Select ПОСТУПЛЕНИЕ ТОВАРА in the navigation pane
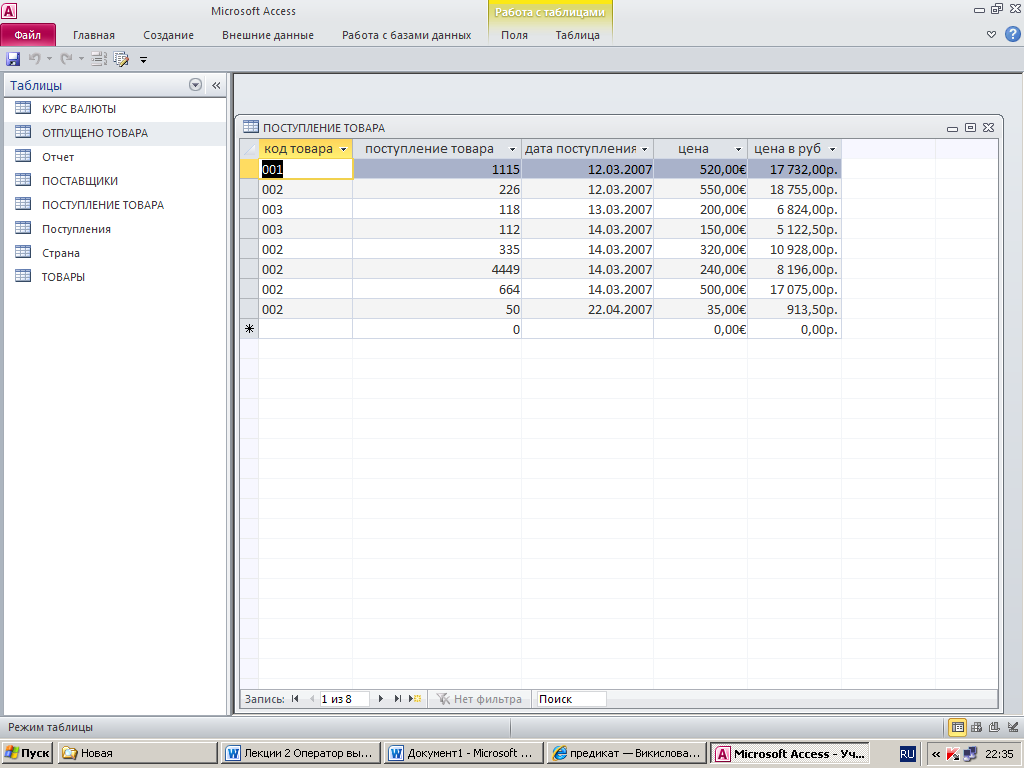The height and width of the screenshot is (768, 1024). [103, 205]
